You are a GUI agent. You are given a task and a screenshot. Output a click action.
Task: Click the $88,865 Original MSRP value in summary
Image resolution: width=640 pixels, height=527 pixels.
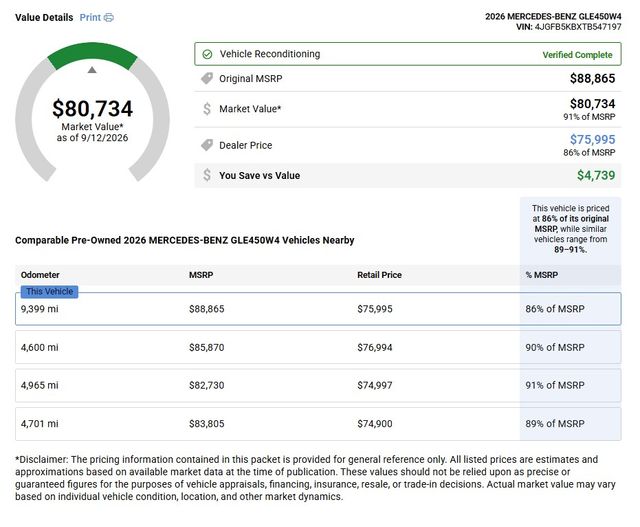[592, 78]
